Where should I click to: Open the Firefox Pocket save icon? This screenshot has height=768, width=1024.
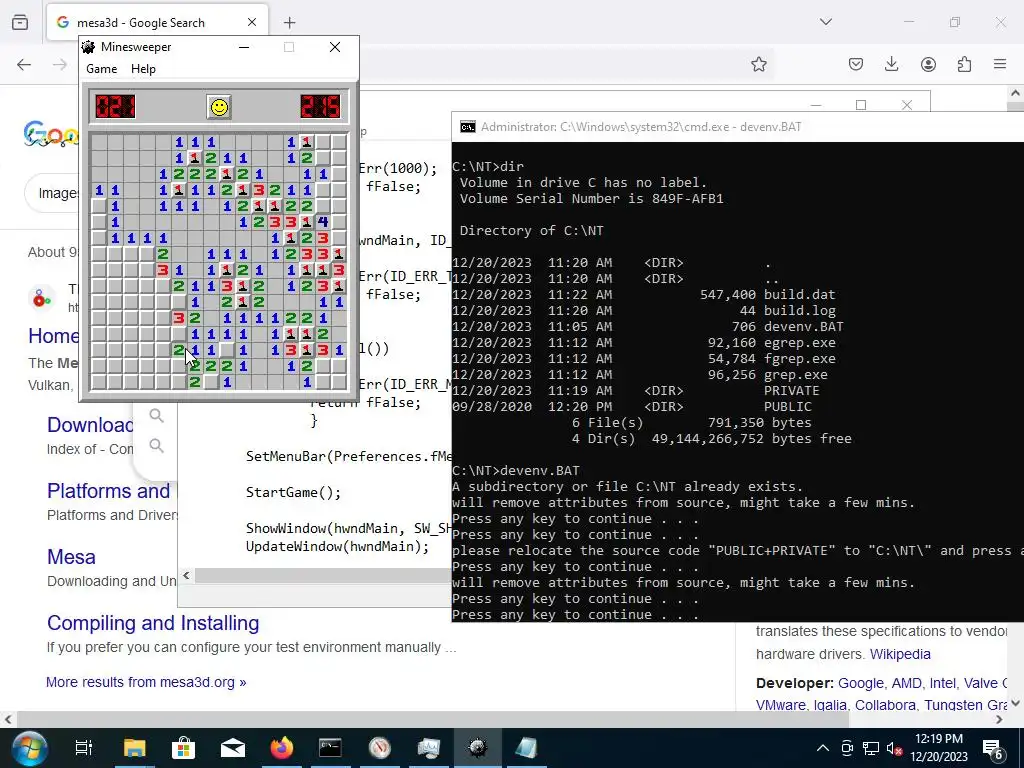pos(856,64)
